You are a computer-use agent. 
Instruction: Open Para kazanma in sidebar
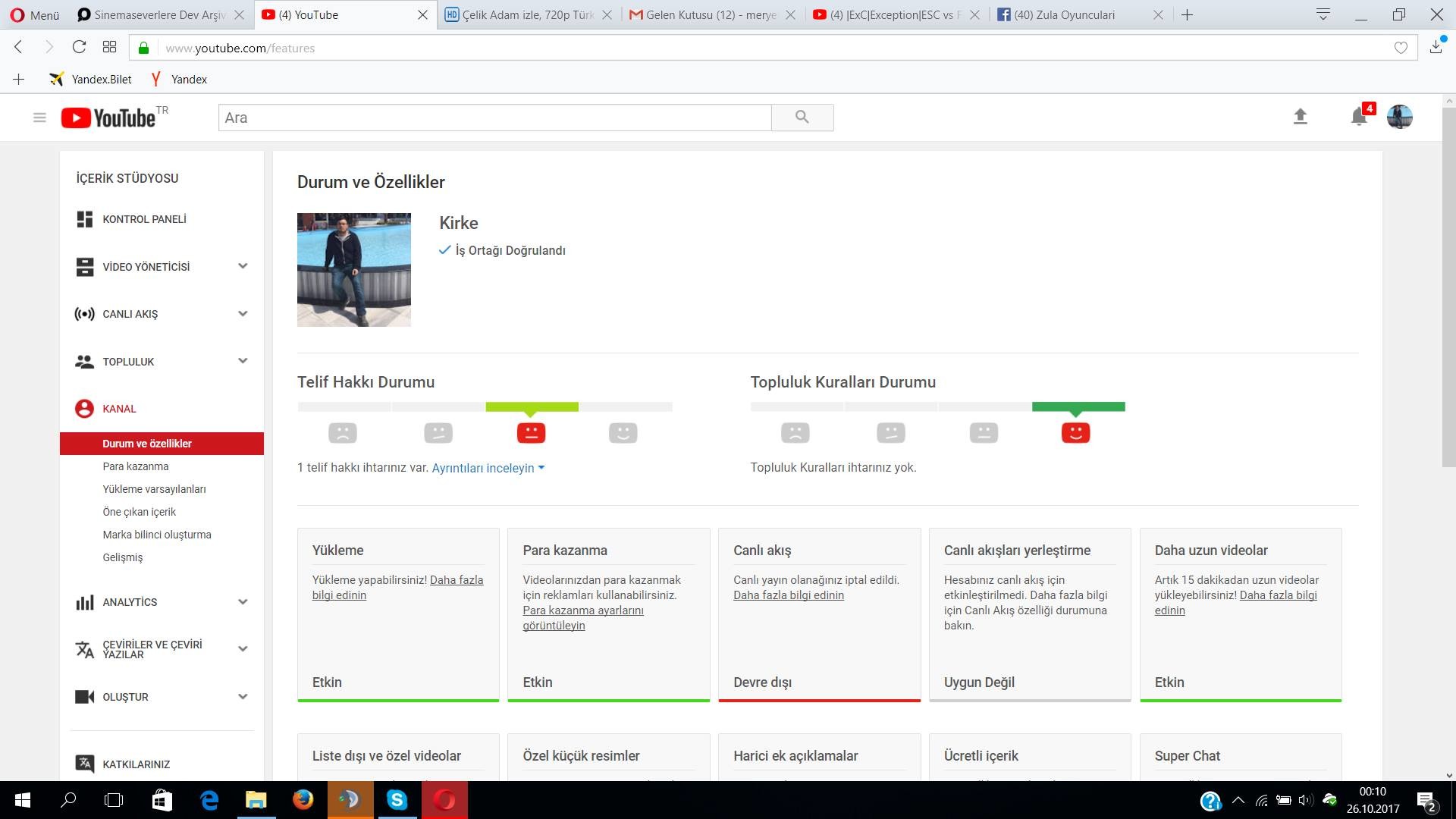pos(136,466)
